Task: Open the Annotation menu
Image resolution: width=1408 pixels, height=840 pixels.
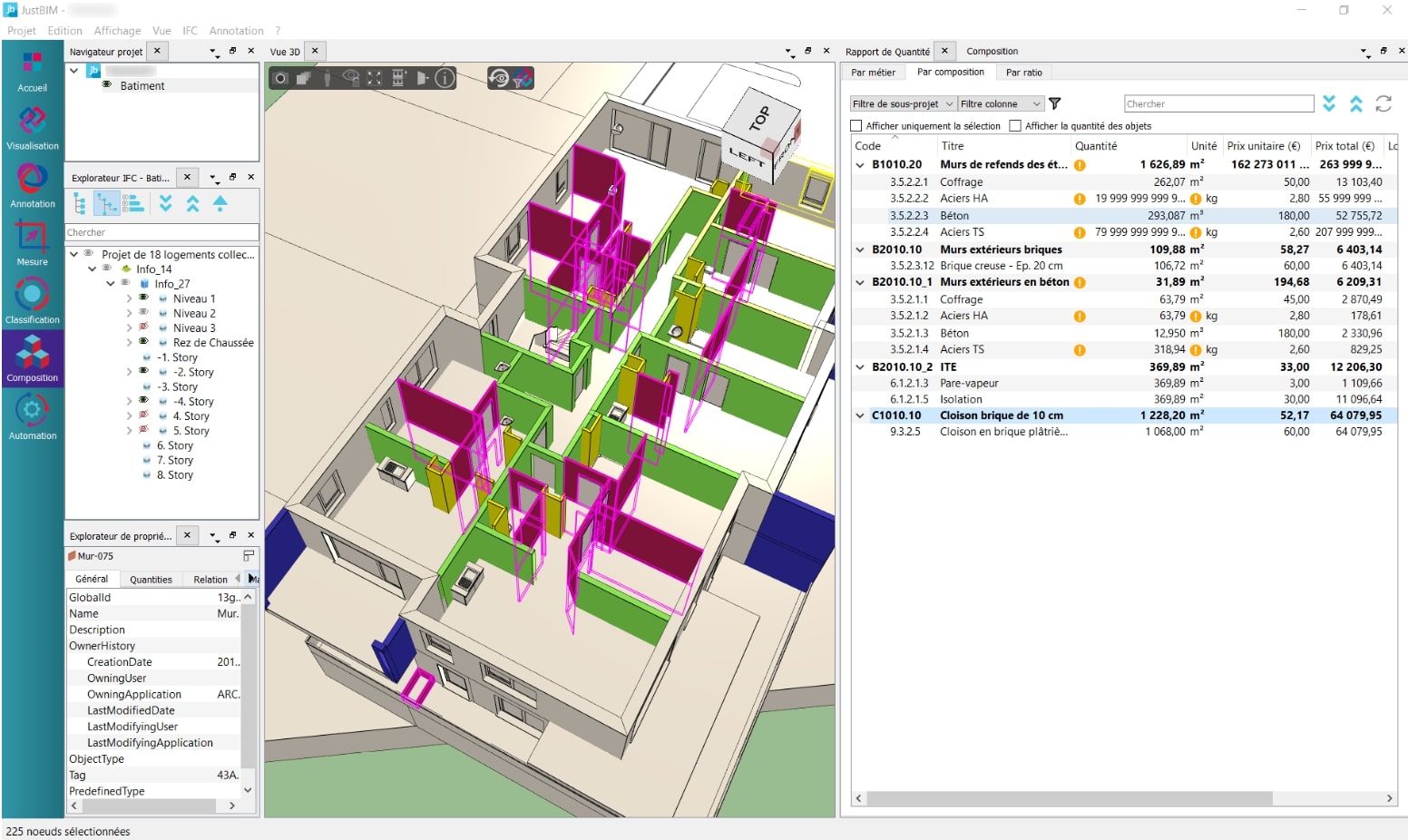Action: [236, 31]
